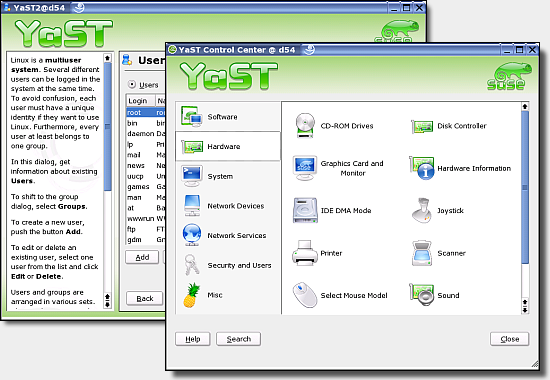Click the Hardware category label
Screen dimensions: 550x380
click(x=224, y=147)
